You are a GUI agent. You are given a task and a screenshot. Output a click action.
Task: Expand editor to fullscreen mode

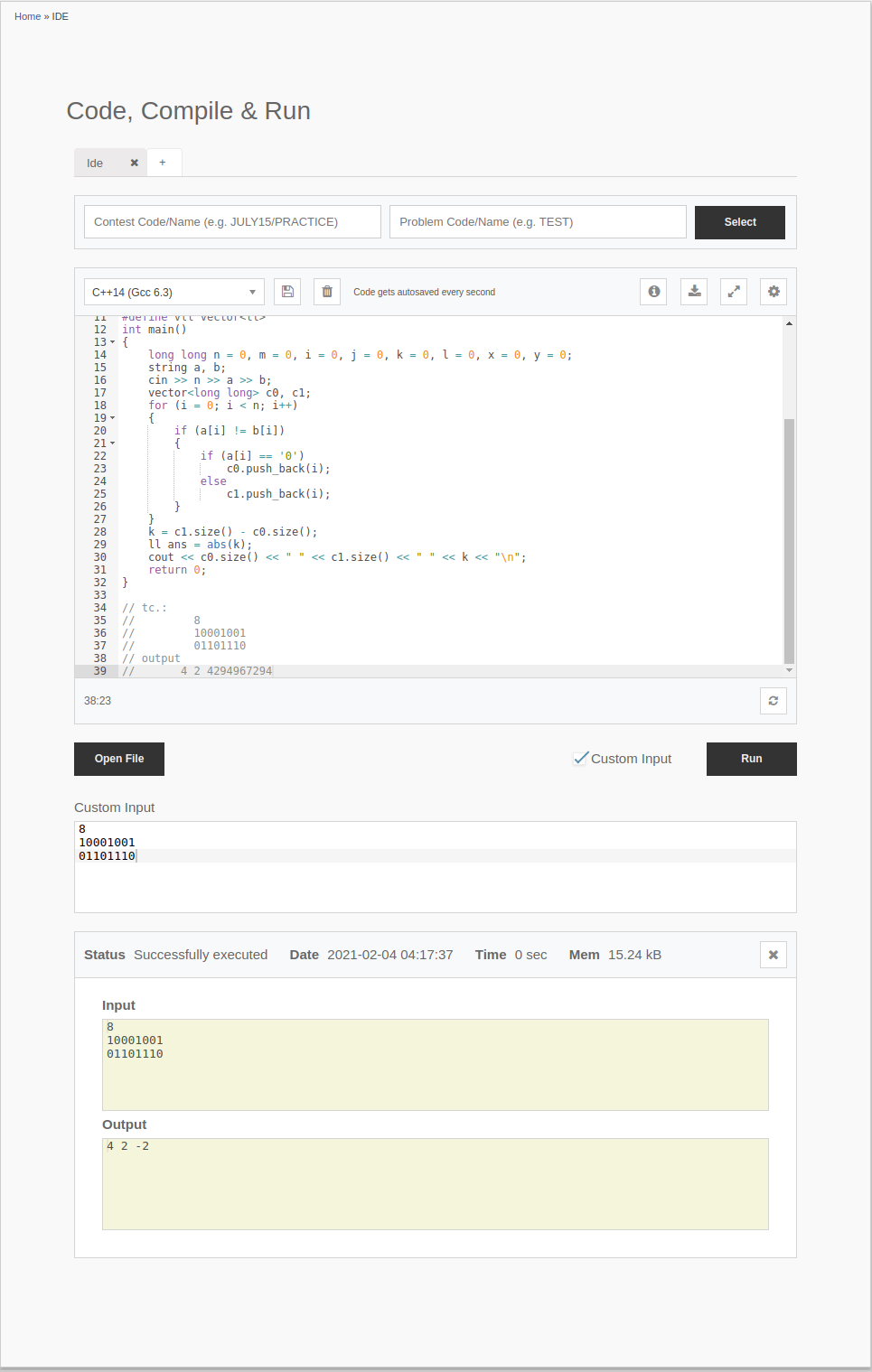733,291
